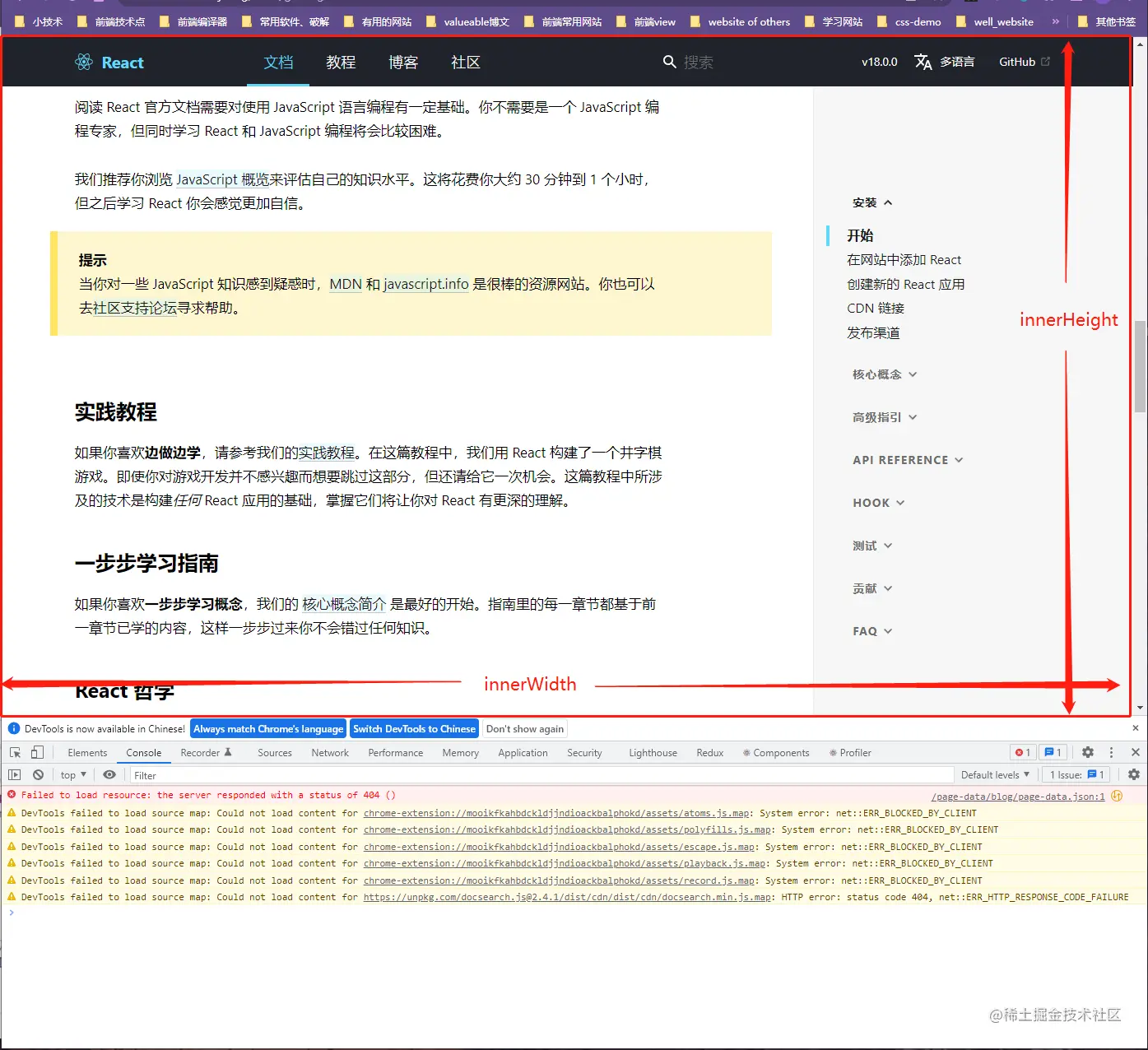The width and height of the screenshot is (1148, 1050).
Task: Toggle device toolbar emulation icon
Action: click(37, 753)
